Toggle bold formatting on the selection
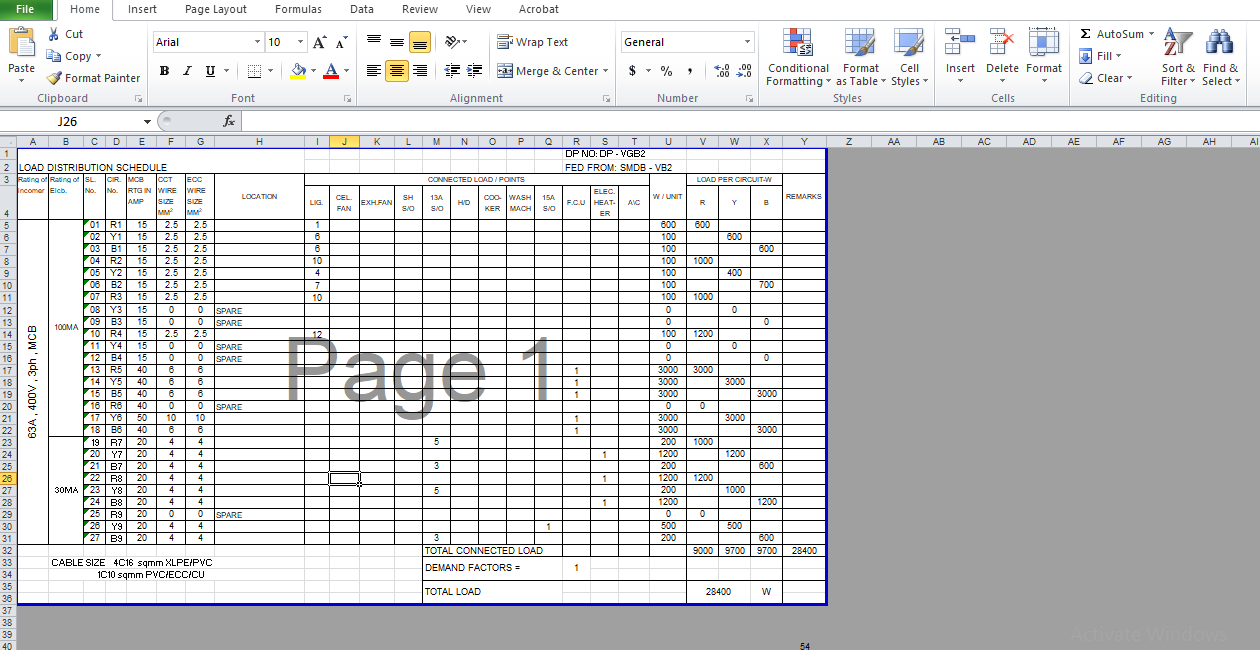Screen dimensions: 1260x650 click(164, 71)
